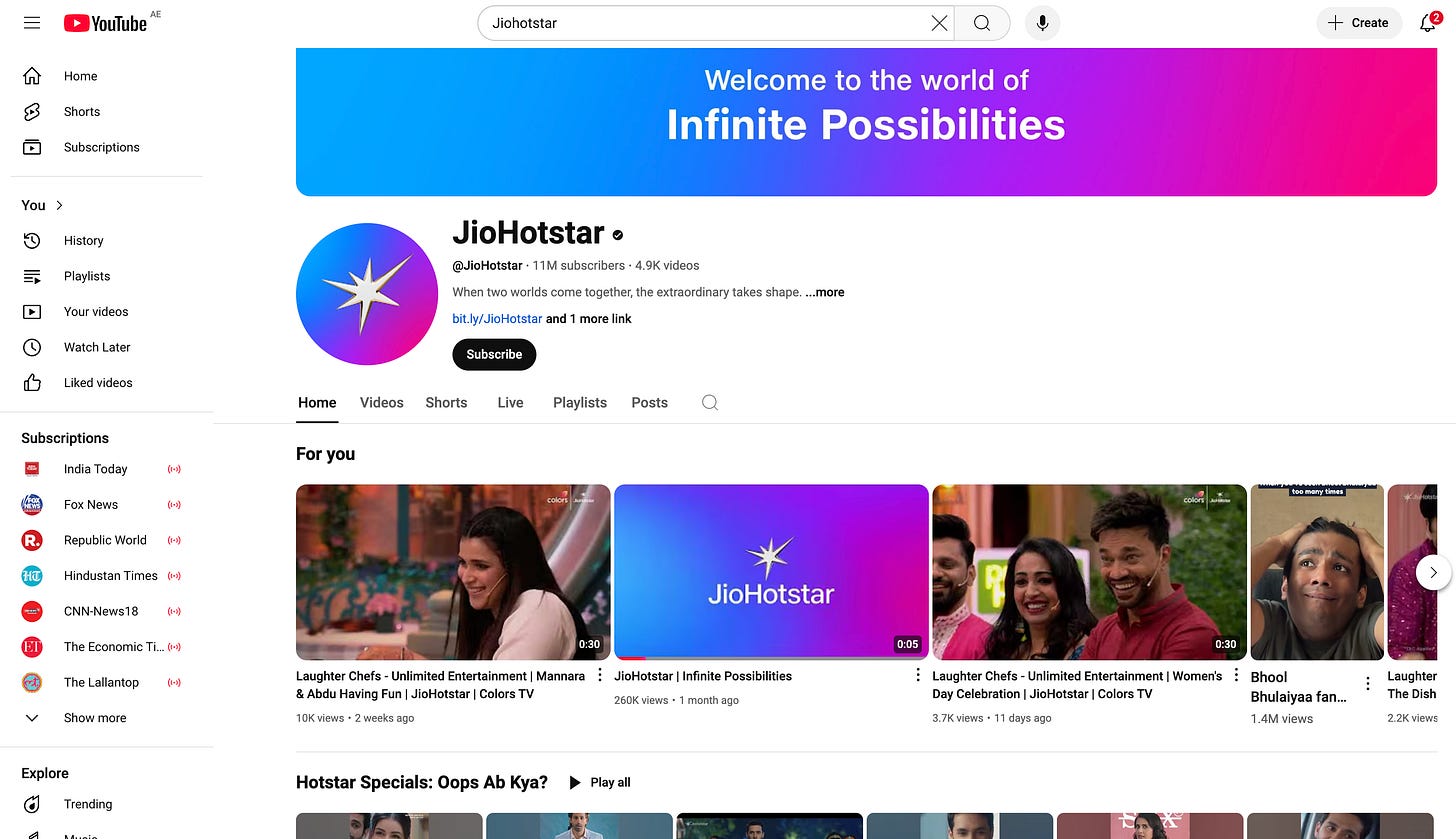
Task: Open the Republic World subscription
Action: (x=107, y=540)
